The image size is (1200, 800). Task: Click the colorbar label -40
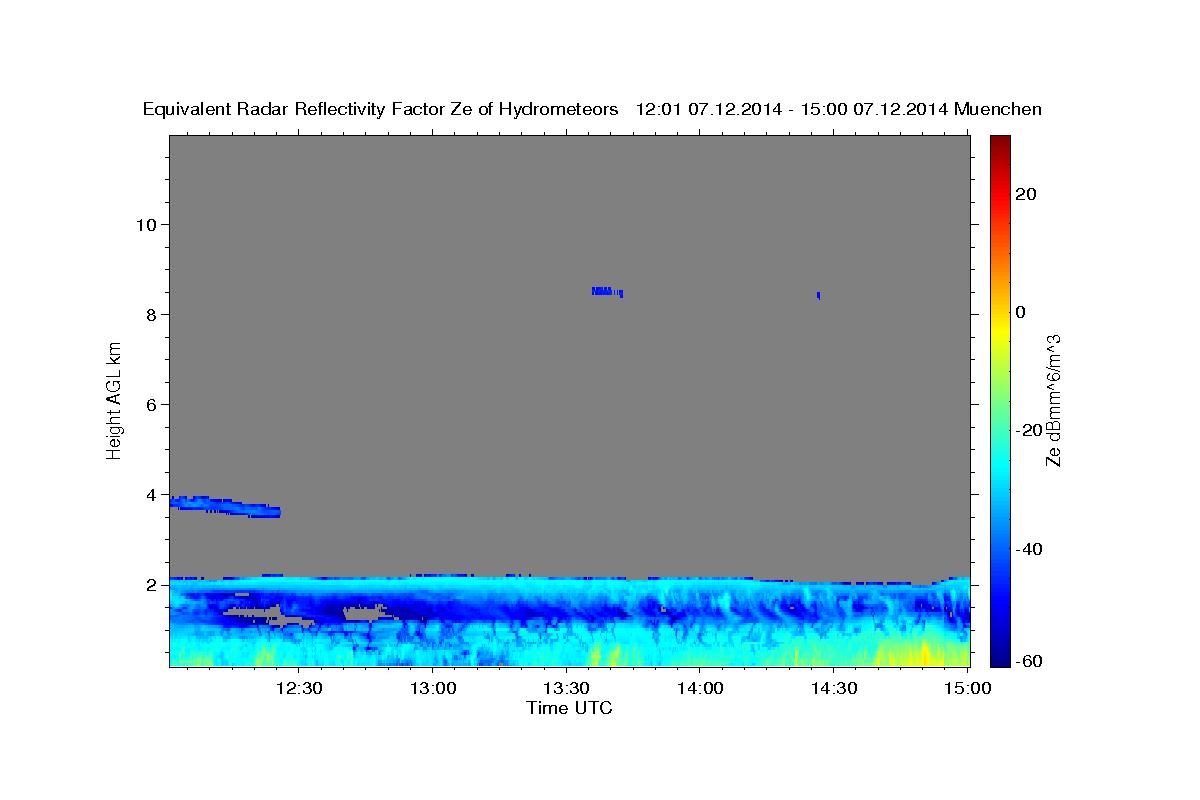coord(1028,549)
